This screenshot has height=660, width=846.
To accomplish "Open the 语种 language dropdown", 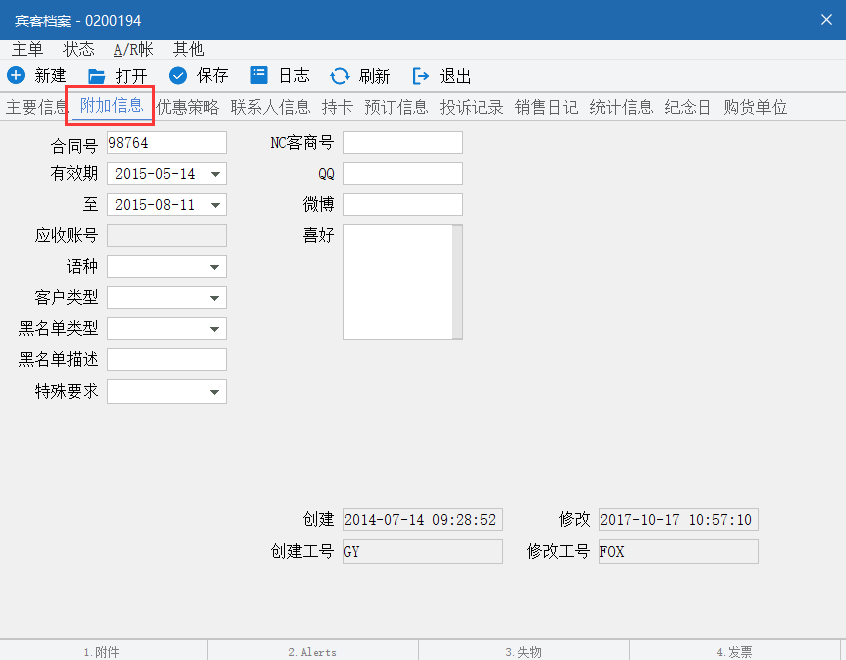I will [215, 267].
